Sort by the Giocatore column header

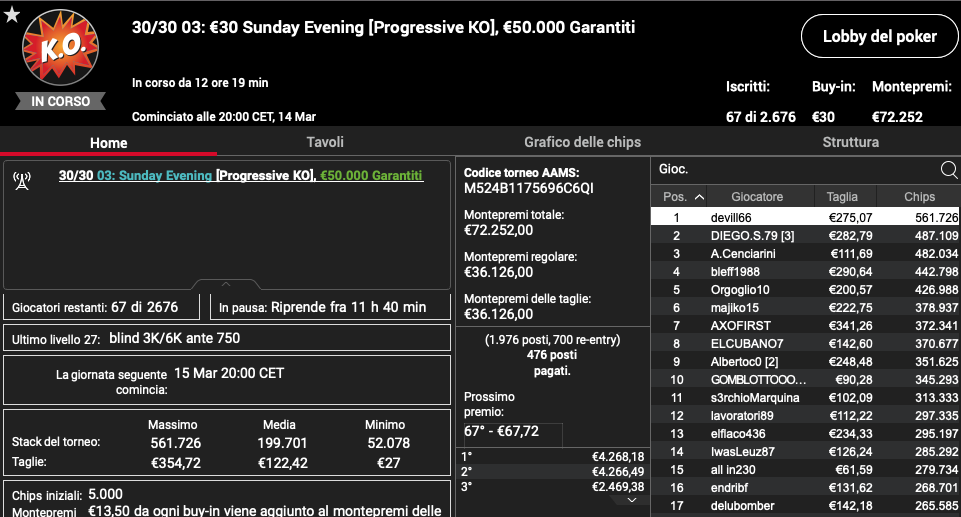pyautogui.click(x=757, y=197)
